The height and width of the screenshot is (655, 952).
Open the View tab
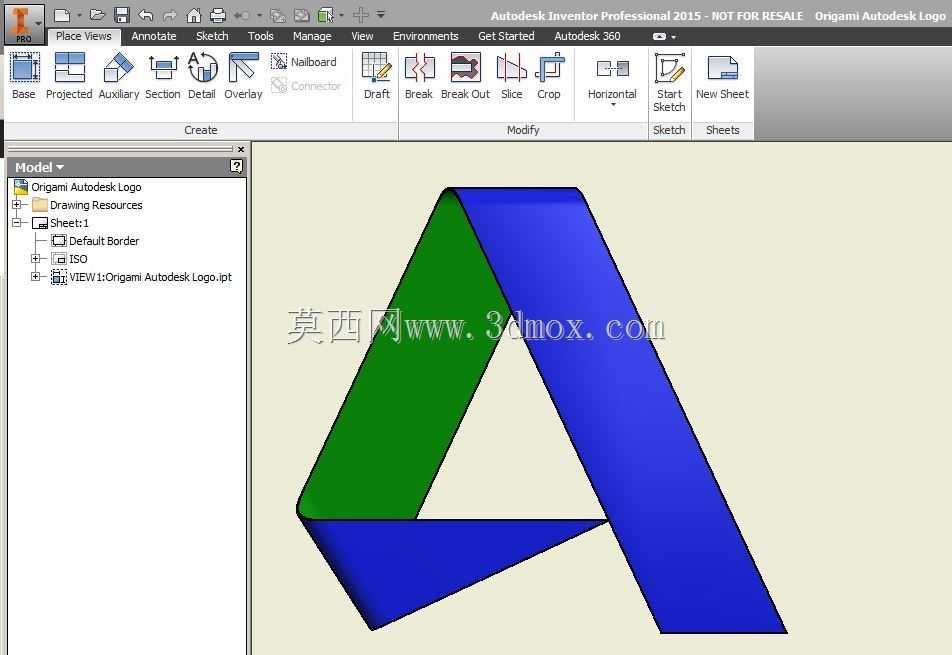click(x=362, y=36)
